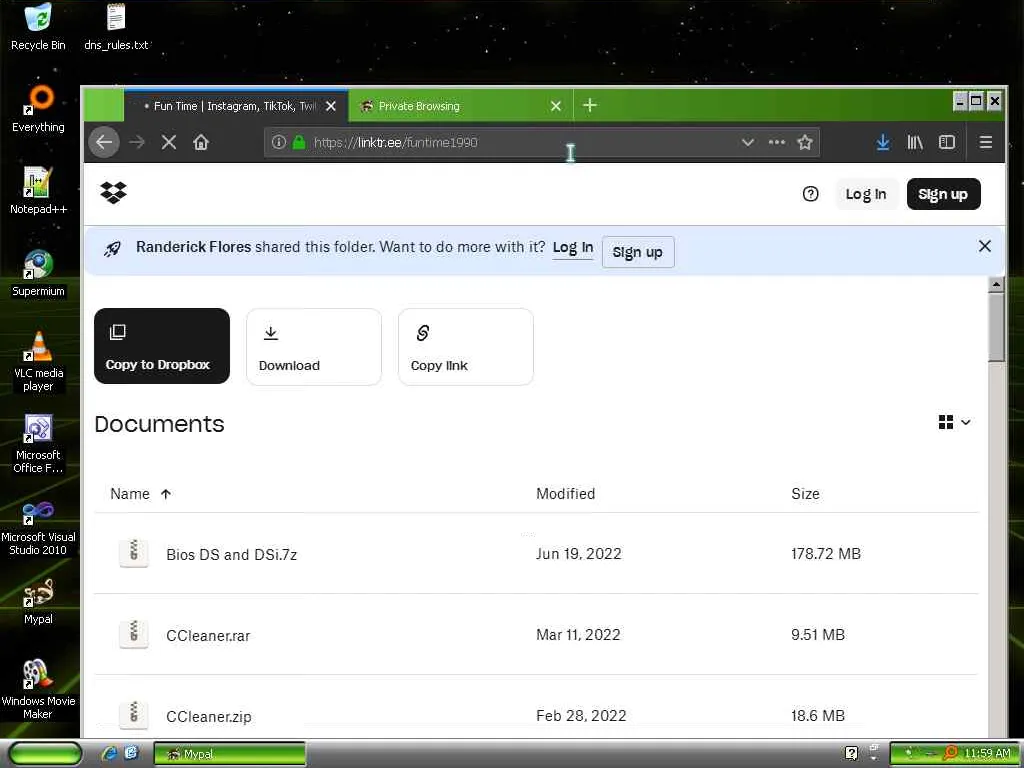
Task: Click the page vertical scrollbar thumb
Action: coord(996,327)
